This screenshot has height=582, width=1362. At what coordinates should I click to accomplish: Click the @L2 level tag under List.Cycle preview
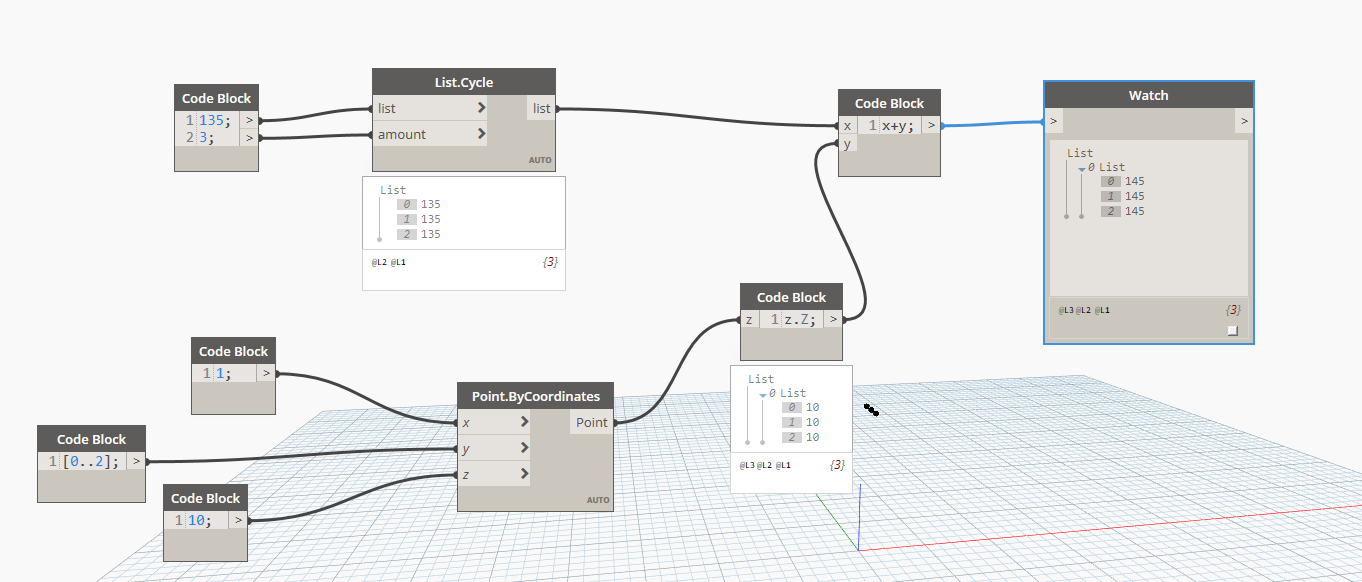pos(378,262)
